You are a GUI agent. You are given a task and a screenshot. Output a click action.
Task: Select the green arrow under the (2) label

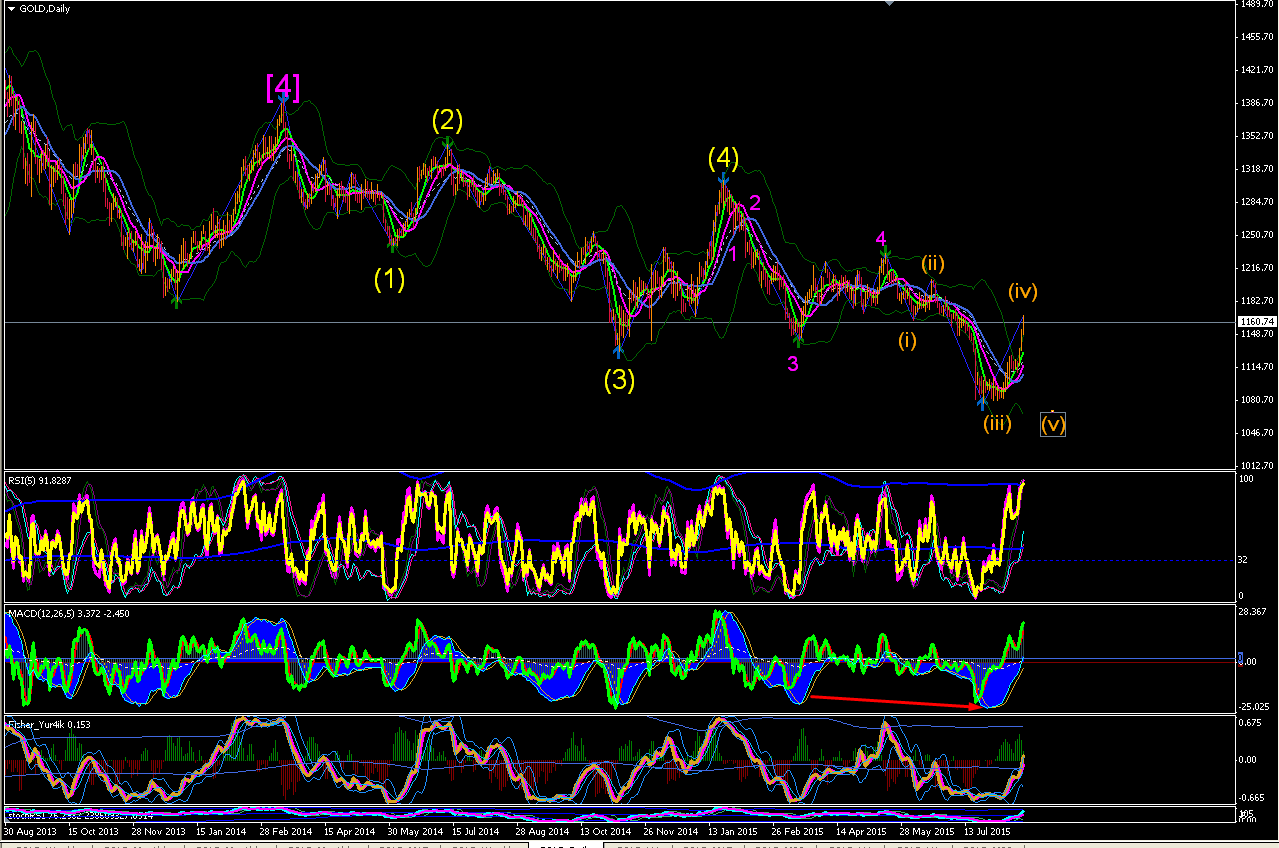[447, 144]
